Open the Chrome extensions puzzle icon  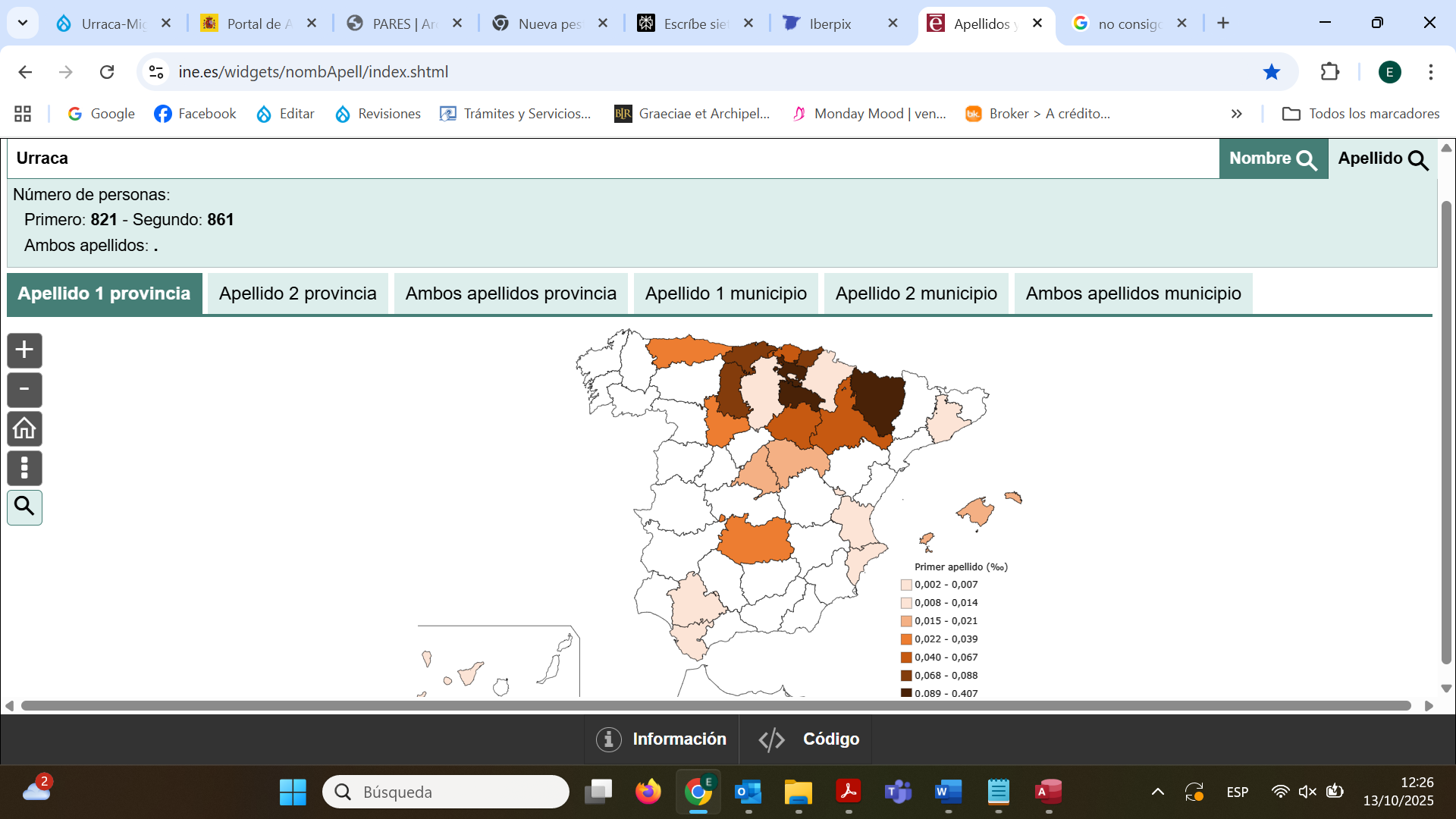[x=1329, y=72]
